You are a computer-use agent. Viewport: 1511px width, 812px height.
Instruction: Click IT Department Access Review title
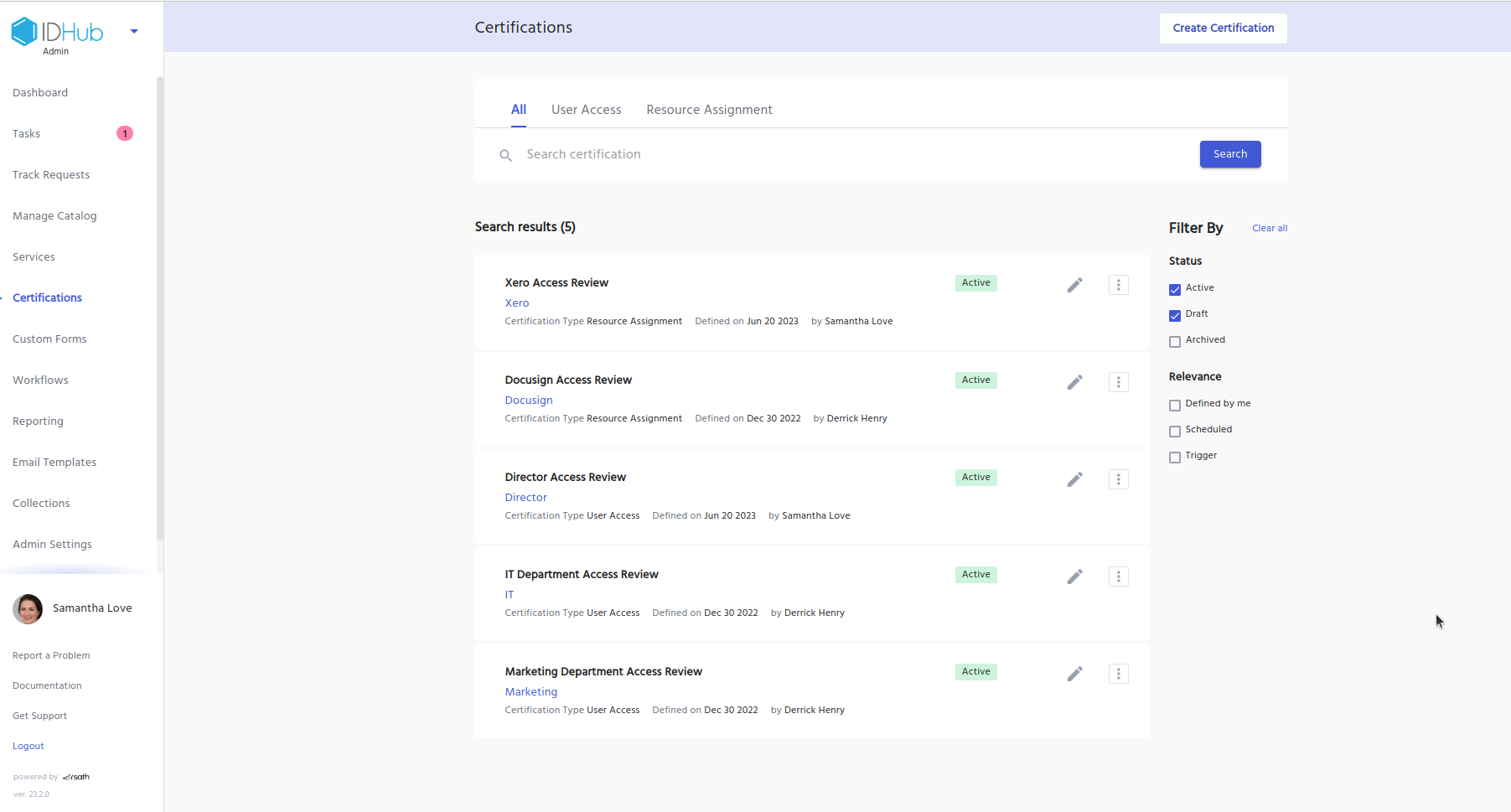click(x=582, y=575)
